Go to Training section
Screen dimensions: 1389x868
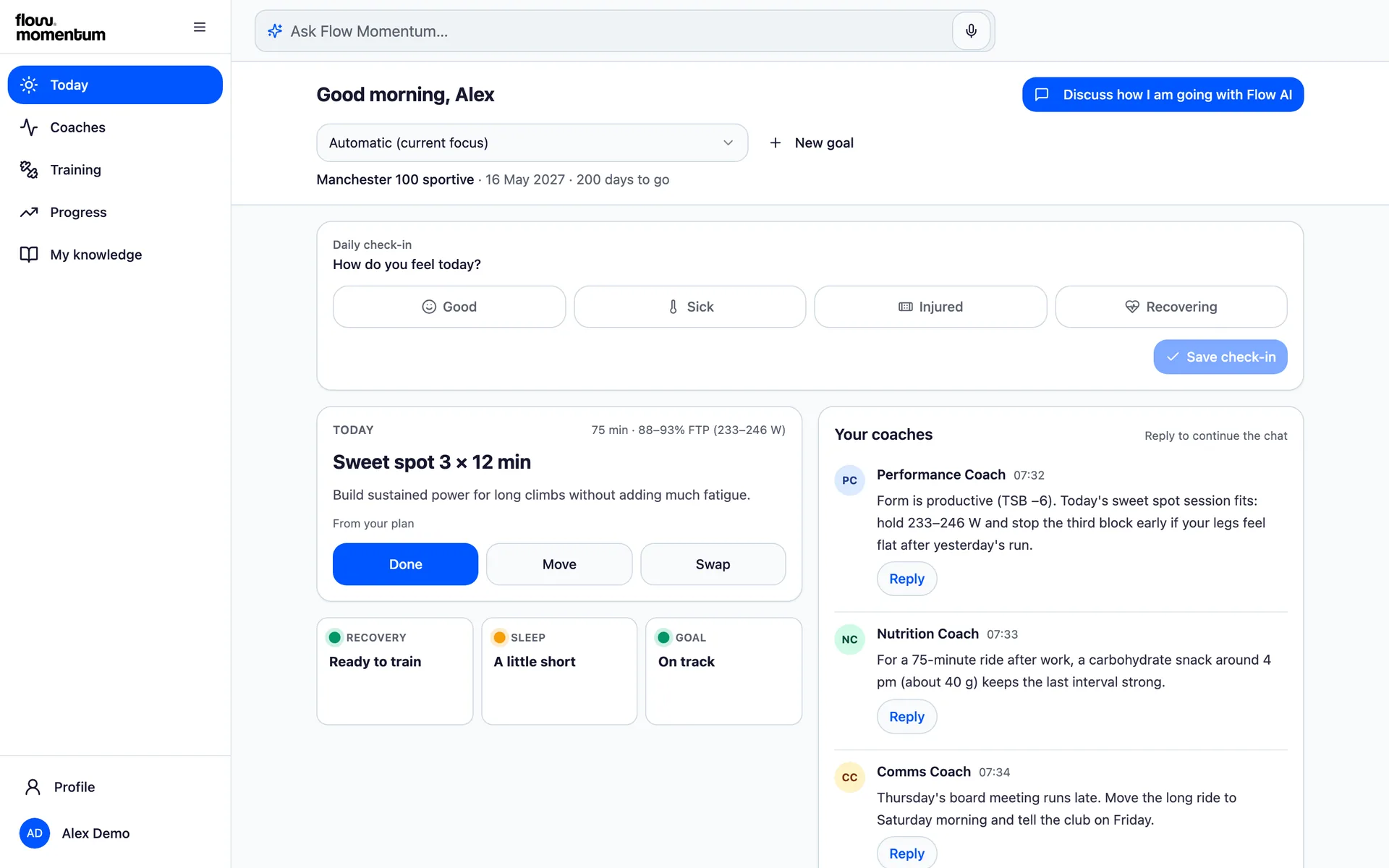pos(115,170)
